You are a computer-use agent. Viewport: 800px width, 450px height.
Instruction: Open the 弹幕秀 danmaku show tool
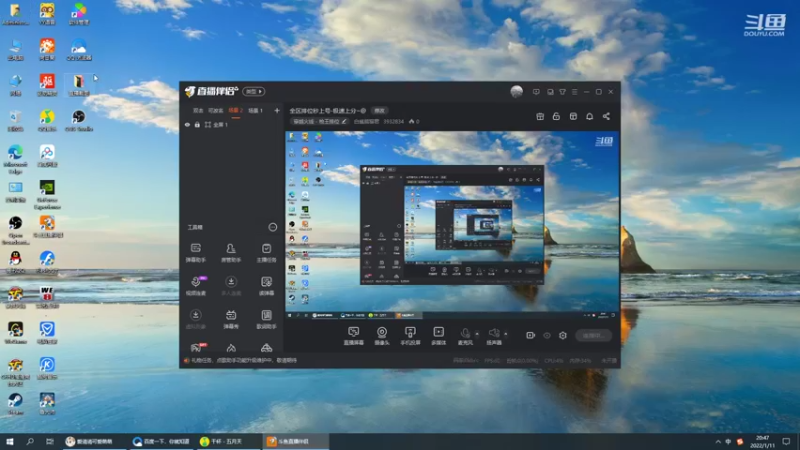click(231, 319)
